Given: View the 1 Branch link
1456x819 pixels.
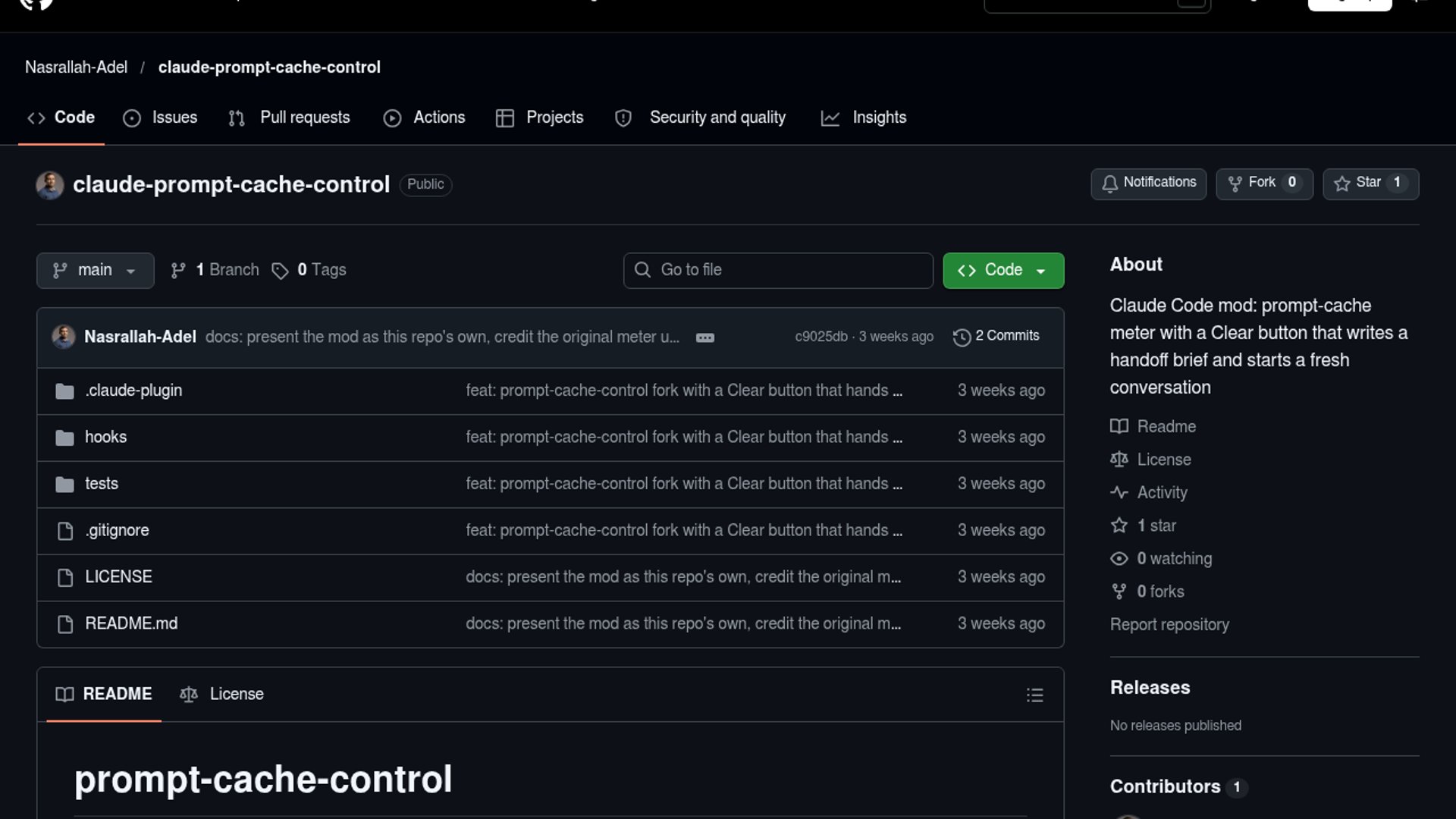Looking at the screenshot, I should coord(215,270).
